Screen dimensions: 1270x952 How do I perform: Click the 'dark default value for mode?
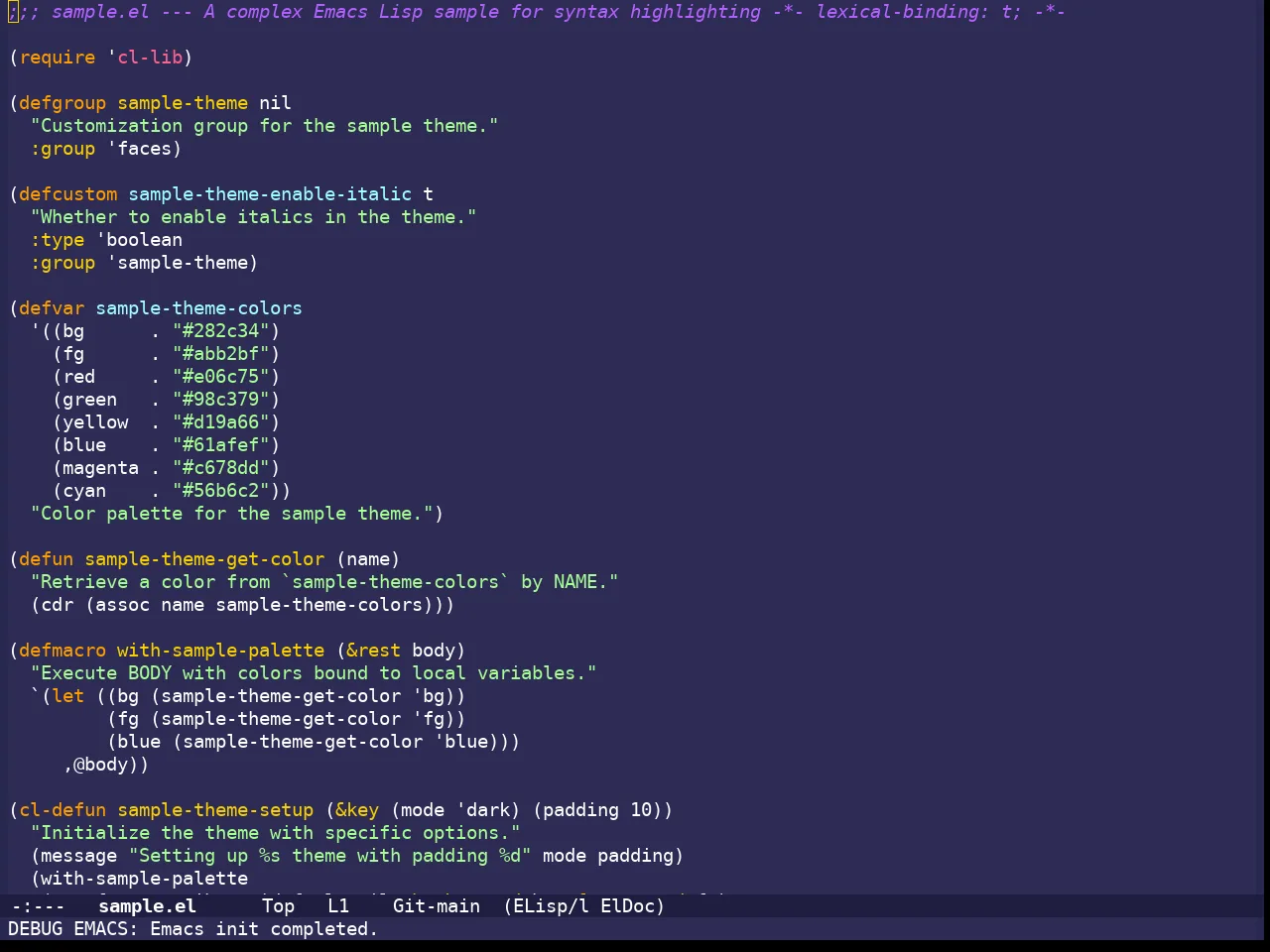point(483,810)
